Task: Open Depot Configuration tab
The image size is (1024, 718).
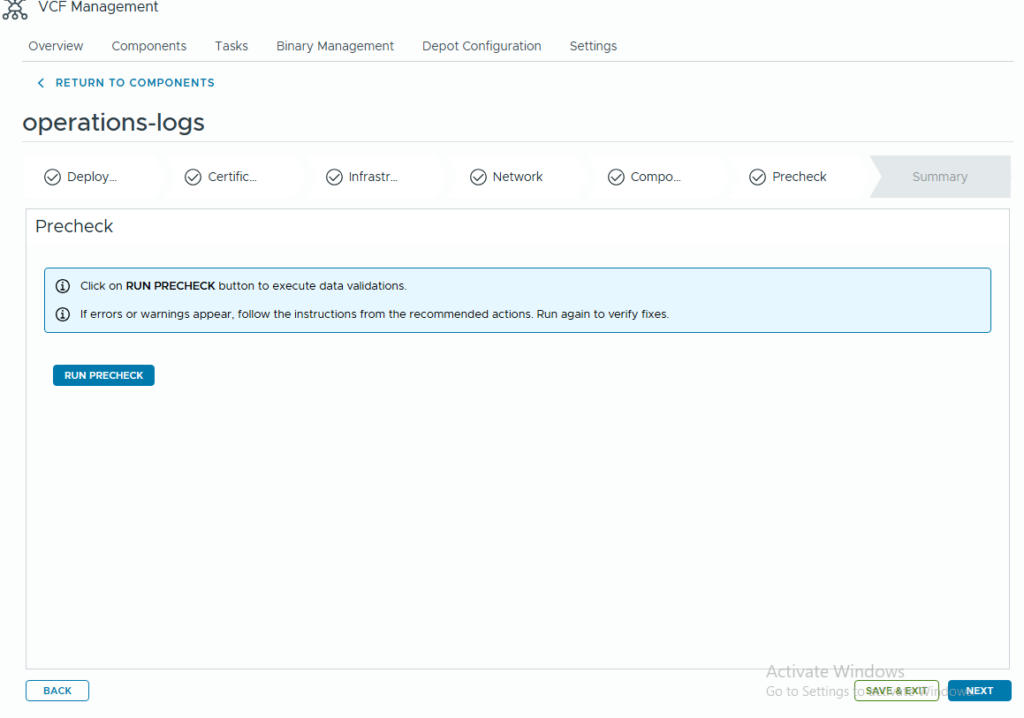Action: coord(481,46)
